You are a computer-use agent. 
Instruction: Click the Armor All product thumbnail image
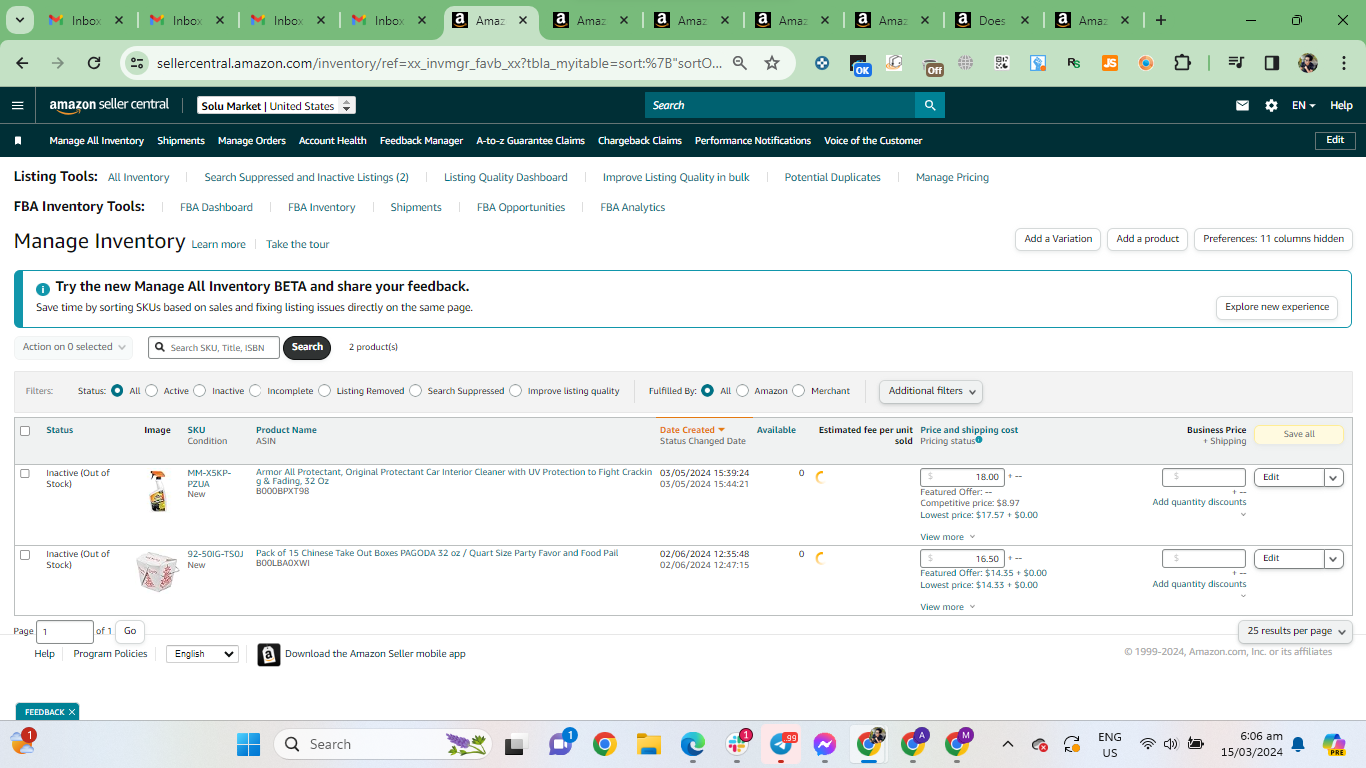coord(157,491)
